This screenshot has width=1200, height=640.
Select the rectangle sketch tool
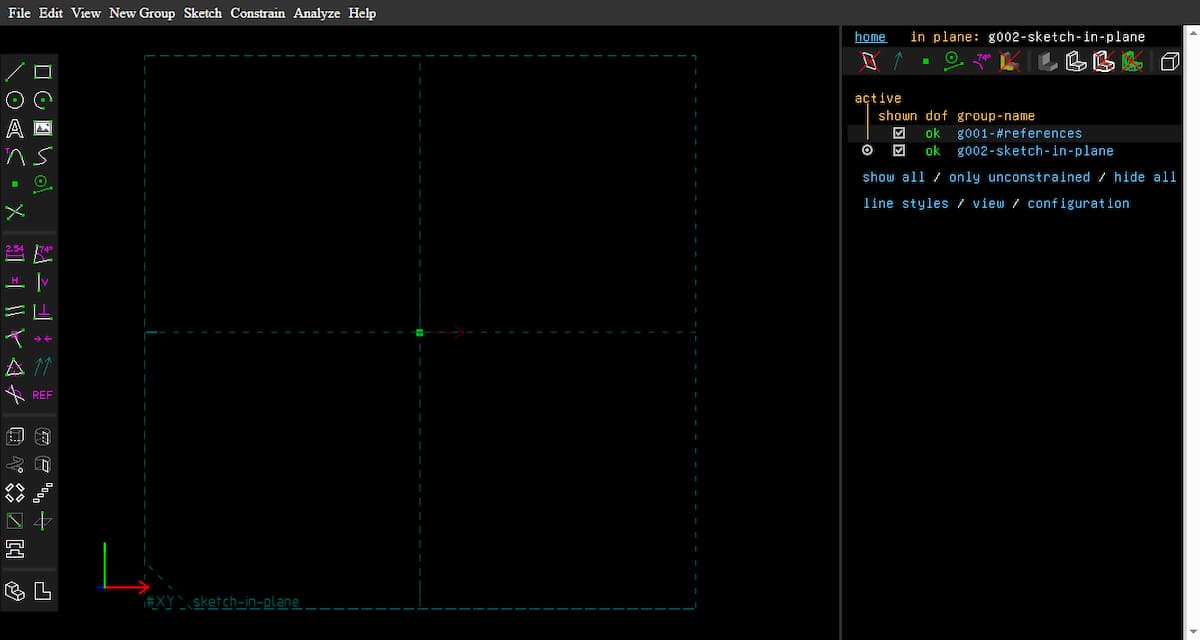coord(43,72)
